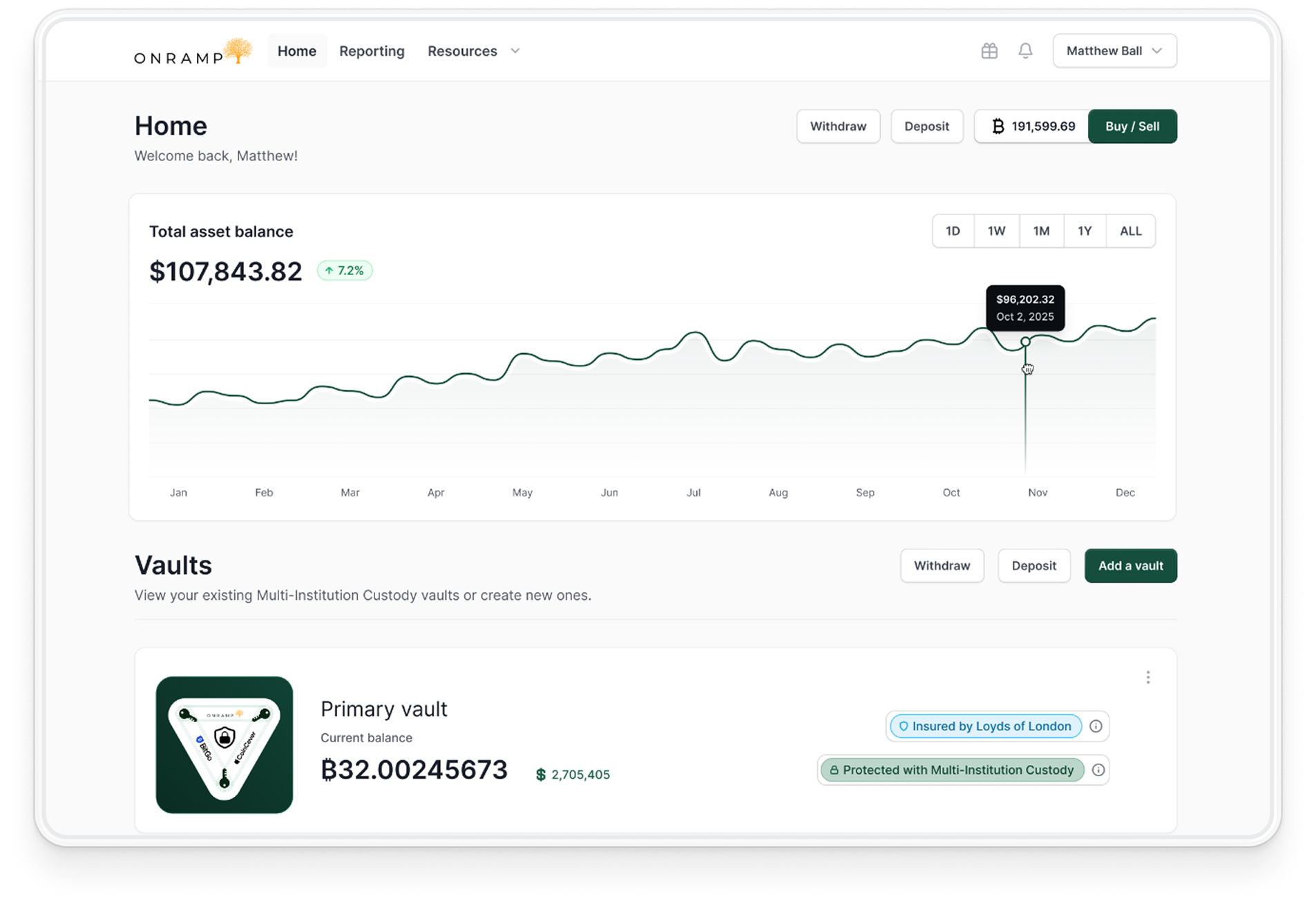The height and width of the screenshot is (906, 1316).
Task: Click the Current balance label
Action: pos(366,738)
